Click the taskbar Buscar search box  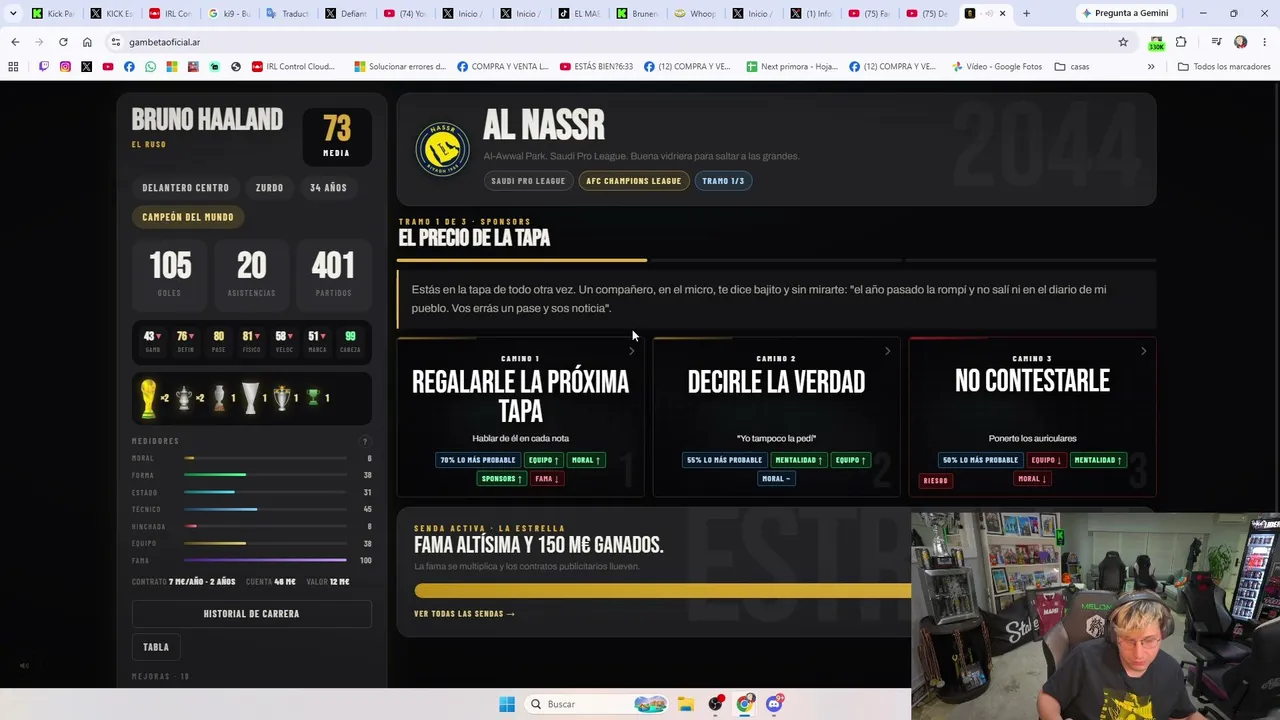(x=597, y=704)
